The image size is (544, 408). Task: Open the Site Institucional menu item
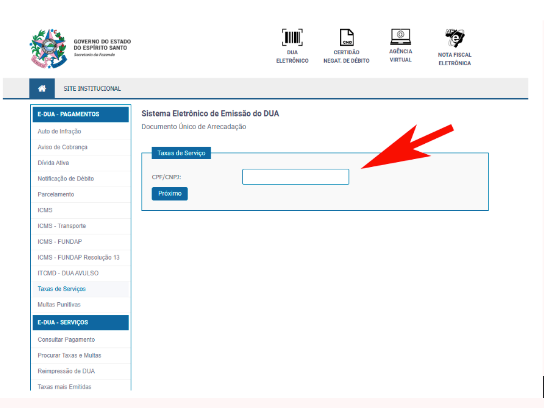pos(92,89)
